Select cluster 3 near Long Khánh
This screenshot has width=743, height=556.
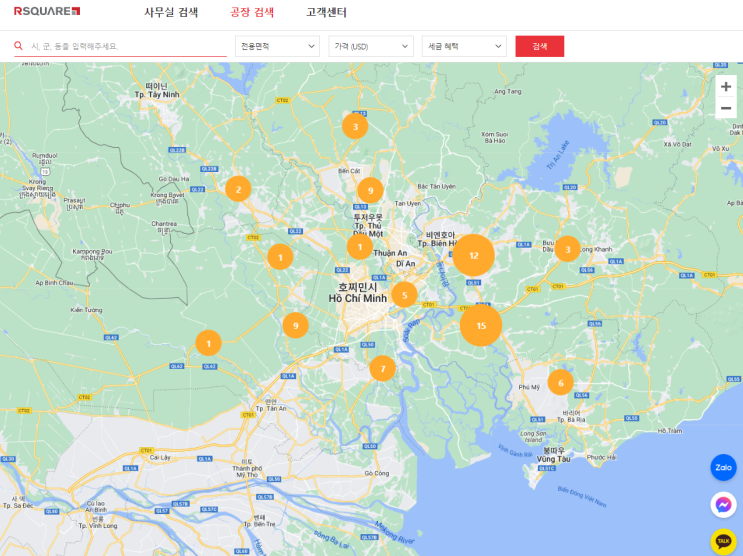point(567,248)
